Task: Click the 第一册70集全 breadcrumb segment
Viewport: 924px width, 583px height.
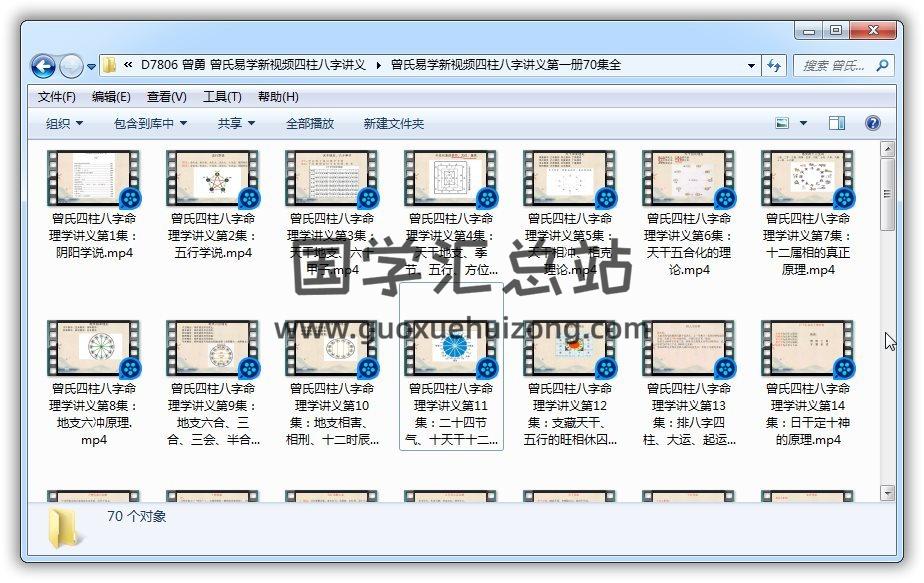Action: click(506, 65)
